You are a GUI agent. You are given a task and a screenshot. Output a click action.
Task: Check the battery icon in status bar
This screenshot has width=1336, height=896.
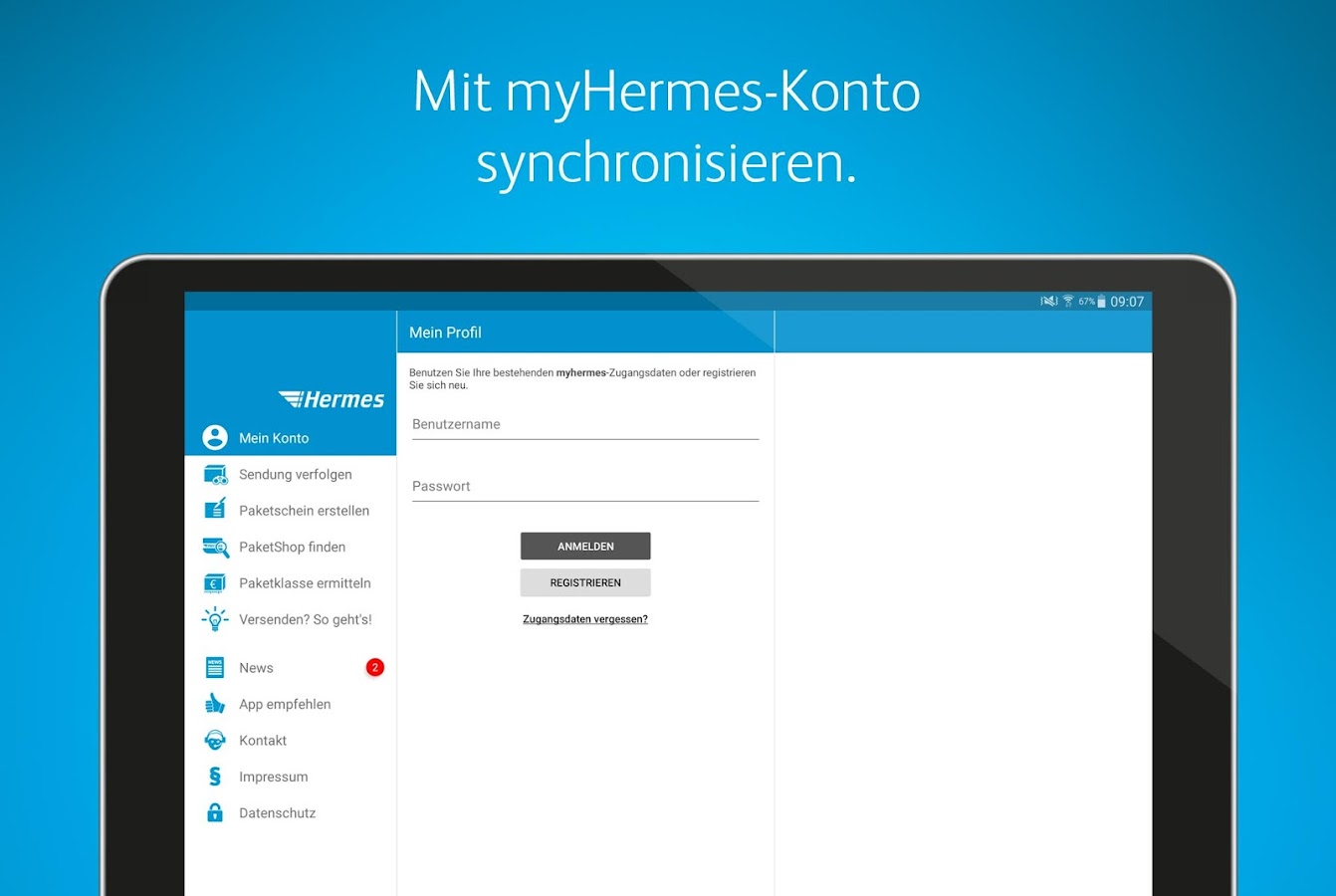click(x=1101, y=302)
